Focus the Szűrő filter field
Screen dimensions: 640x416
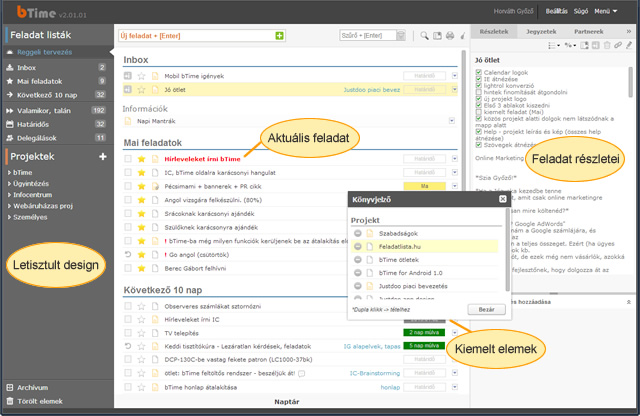(368, 36)
